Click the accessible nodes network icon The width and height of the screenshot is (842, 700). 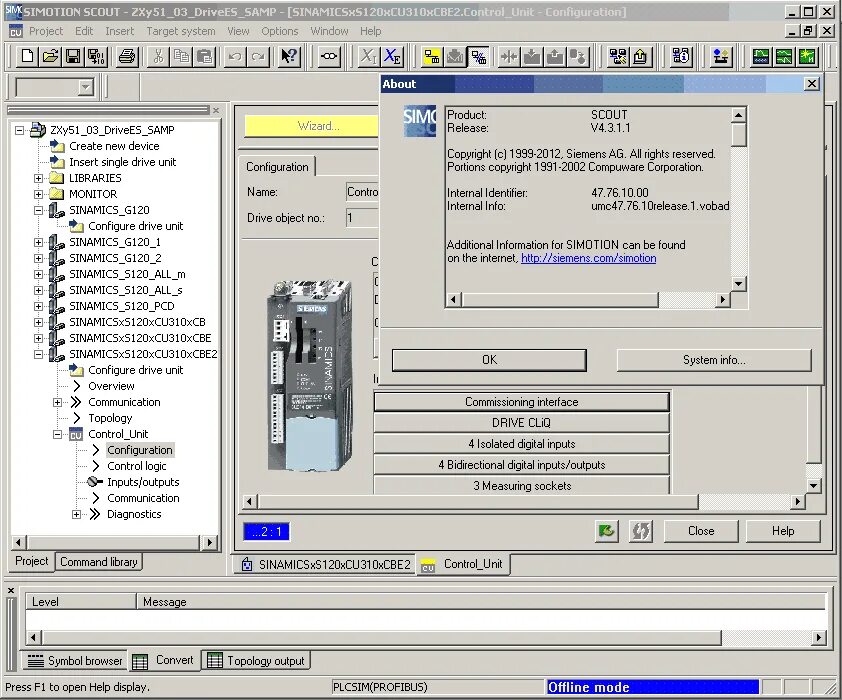pyautogui.click(x=618, y=56)
